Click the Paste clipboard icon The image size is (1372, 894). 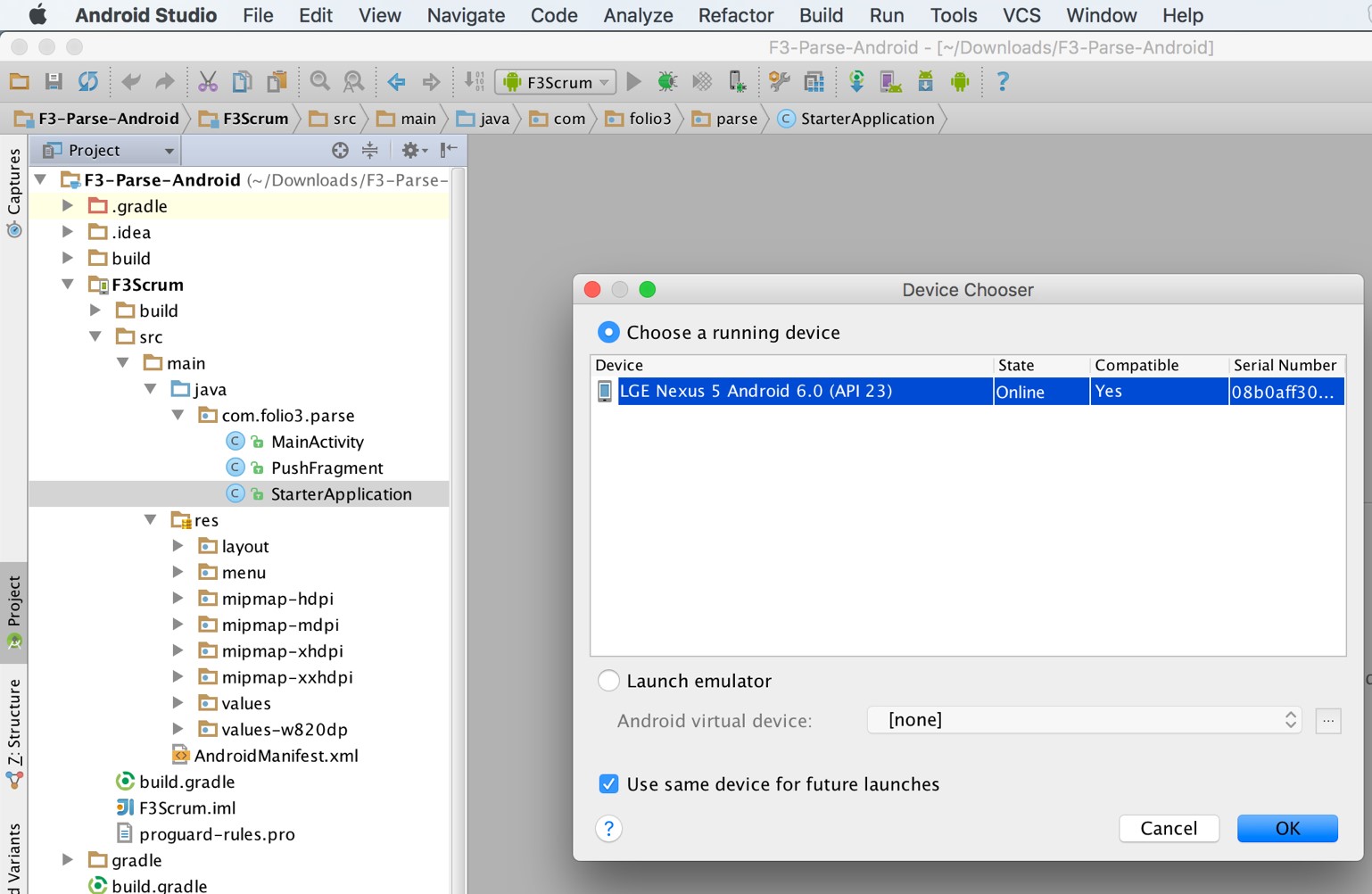[x=277, y=82]
